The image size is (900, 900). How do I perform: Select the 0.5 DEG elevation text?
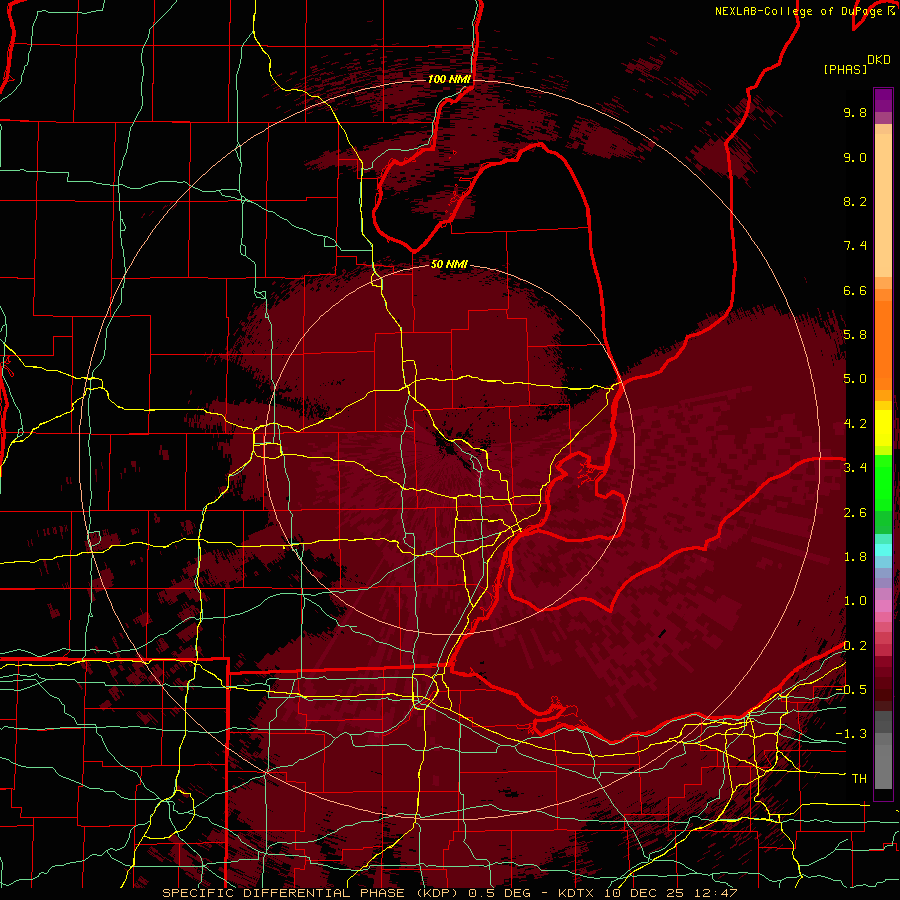[499, 893]
